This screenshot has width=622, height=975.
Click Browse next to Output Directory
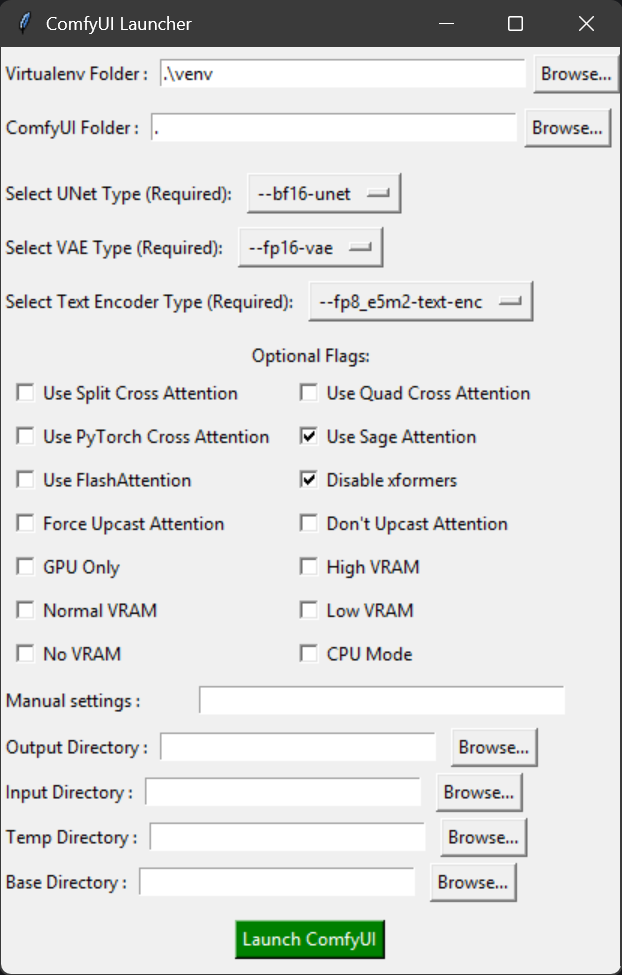494,747
